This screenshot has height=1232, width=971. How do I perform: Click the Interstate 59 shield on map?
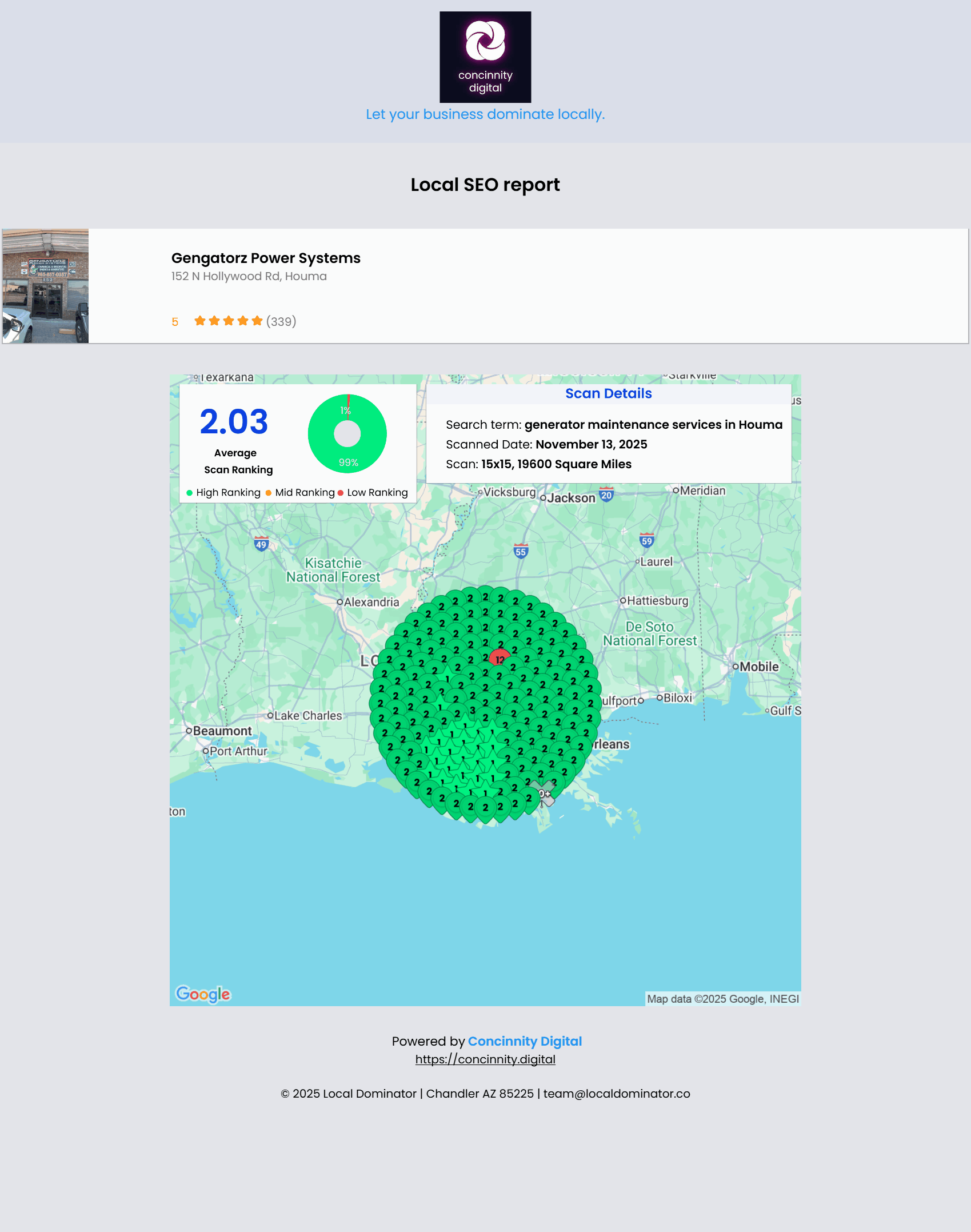pyautogui.click(x=646, y=540)
